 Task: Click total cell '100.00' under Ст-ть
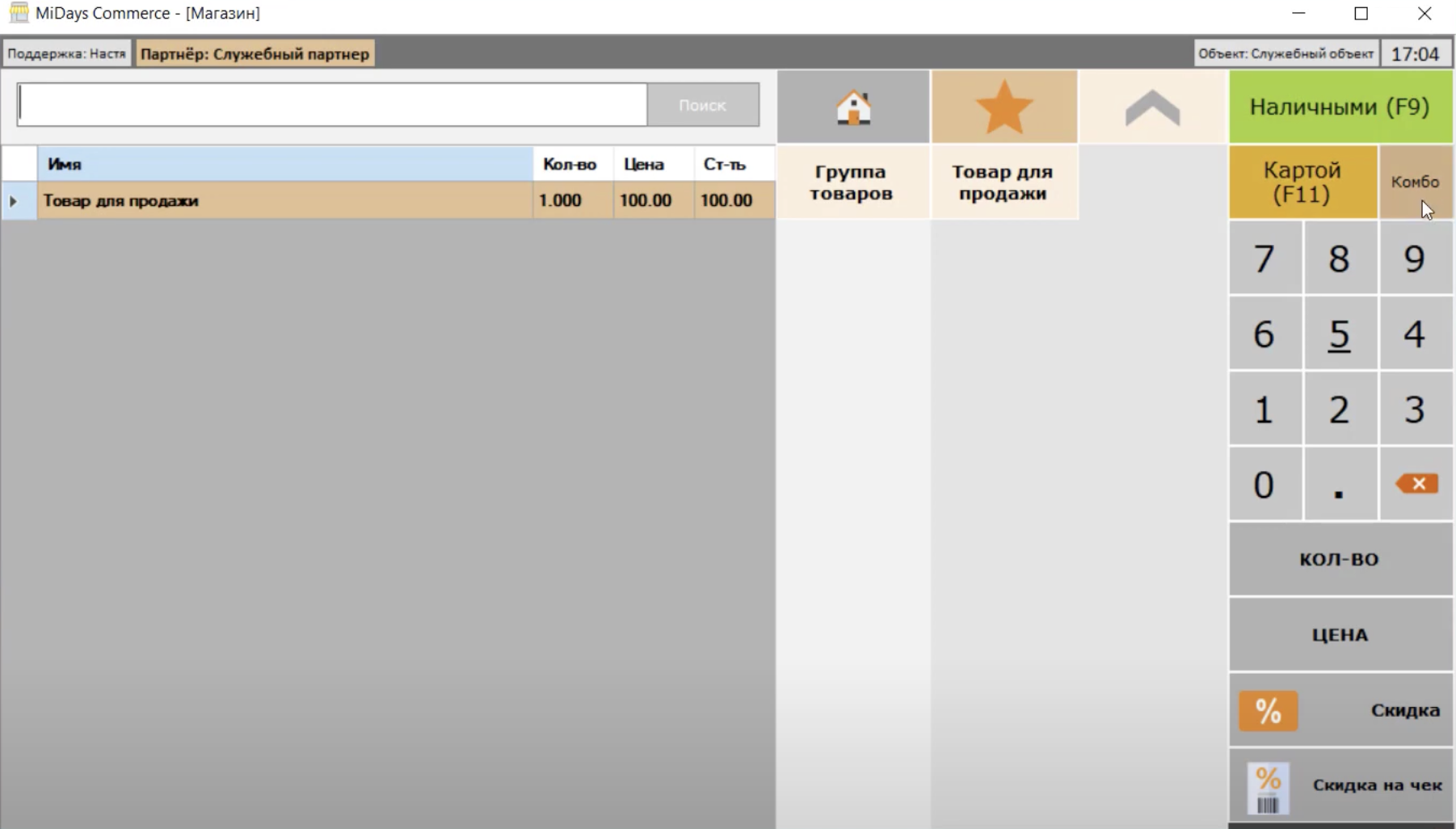coord(734,200)
